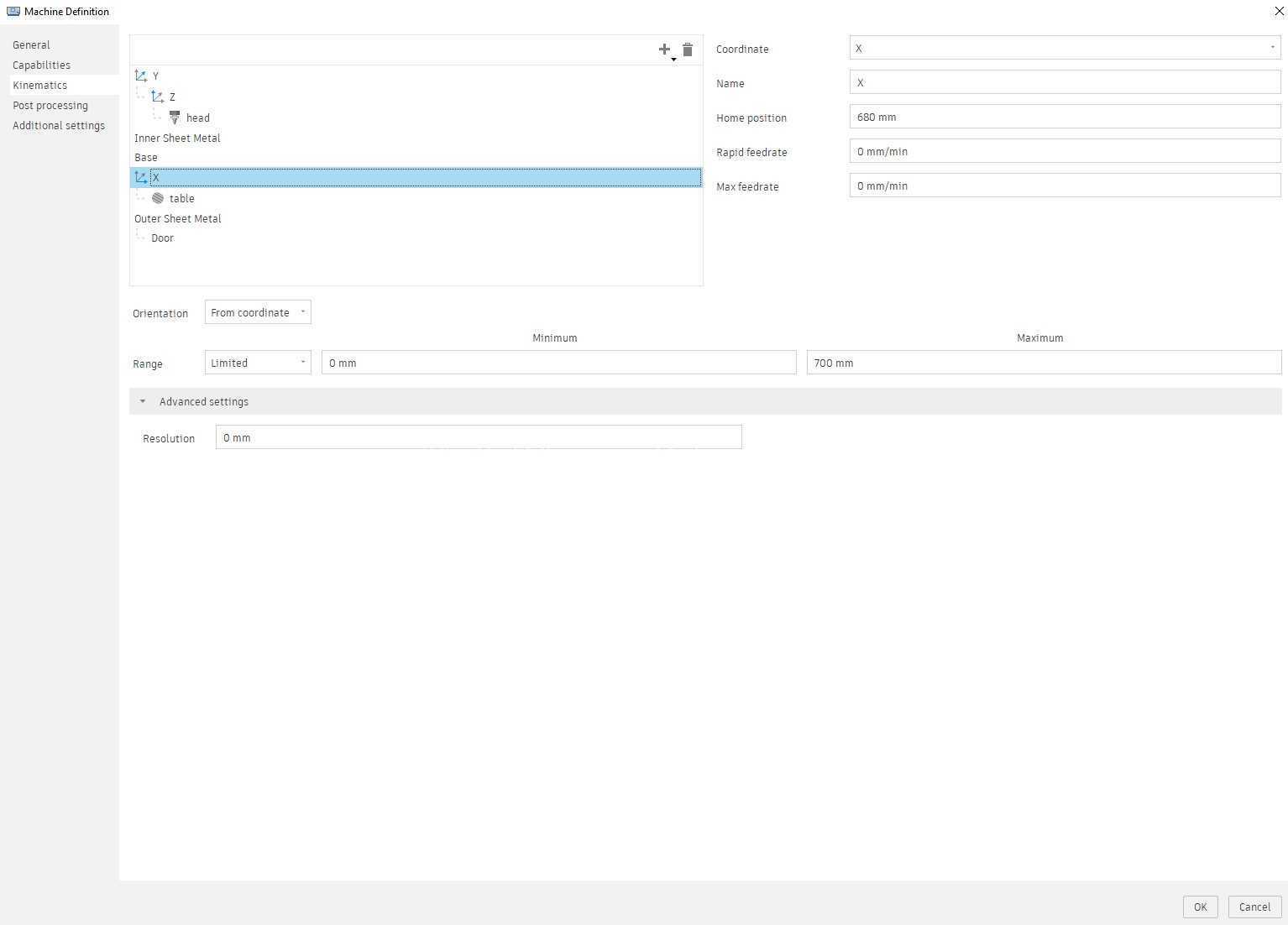Click the Rapid feedrate field
1288x925 pixels.
pos(1065,151)
